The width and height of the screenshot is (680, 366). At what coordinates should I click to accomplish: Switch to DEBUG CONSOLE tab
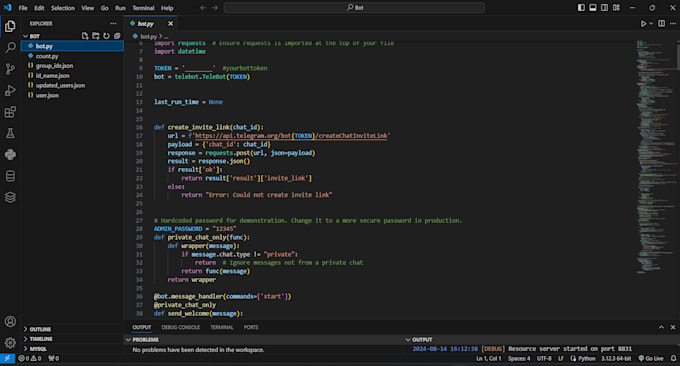click(x=180, y=327)
